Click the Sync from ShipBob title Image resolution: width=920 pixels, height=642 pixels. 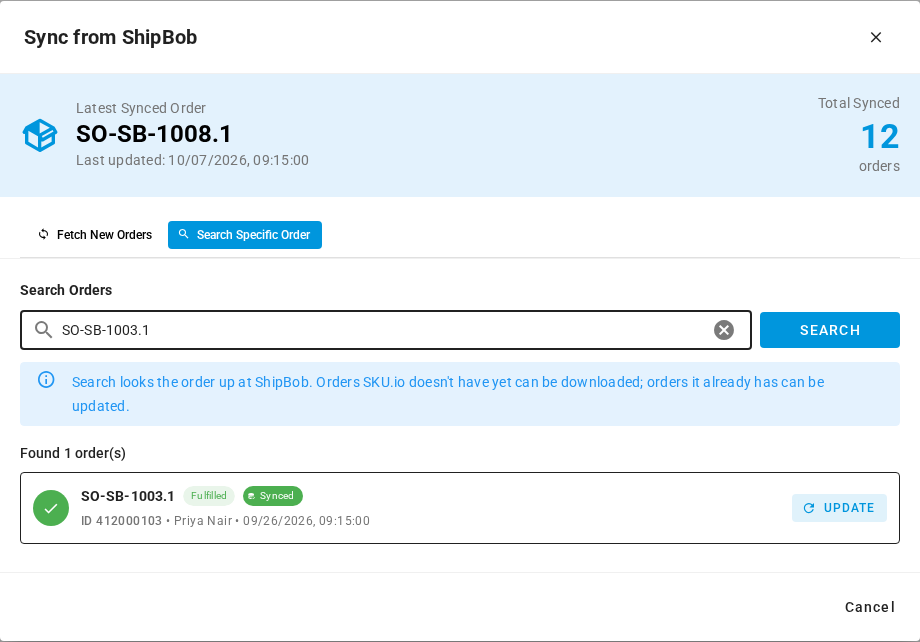coord(110,37)
